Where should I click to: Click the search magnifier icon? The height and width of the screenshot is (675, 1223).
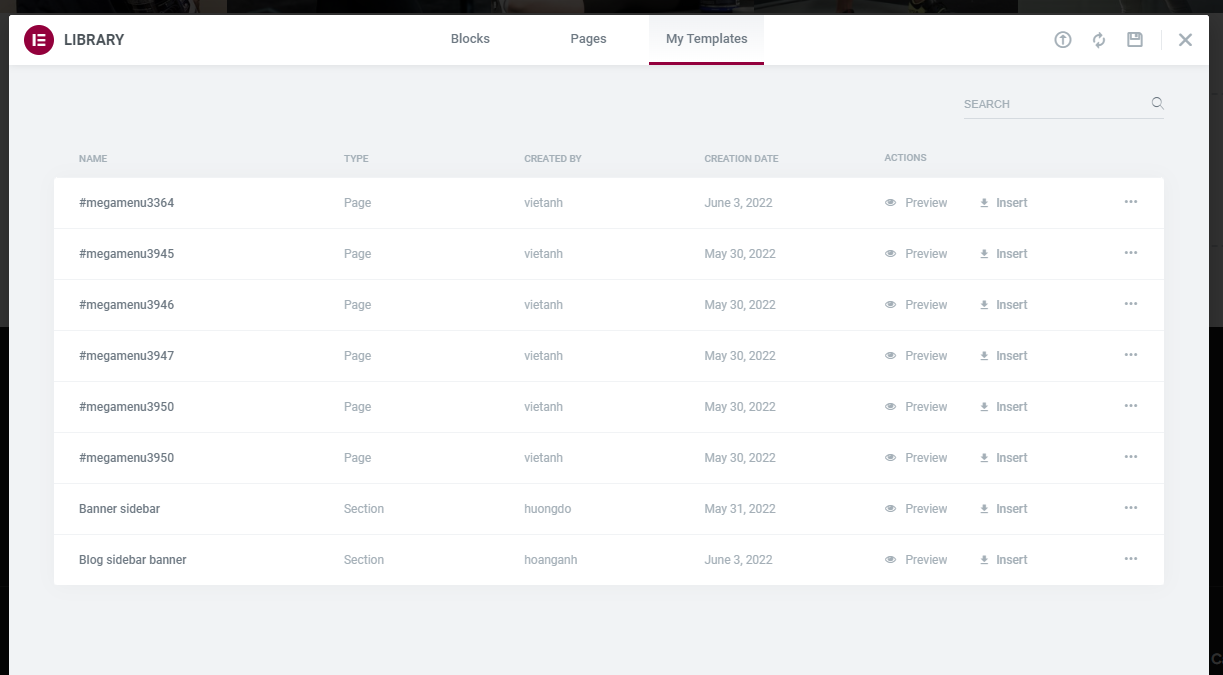[1157, 103]
